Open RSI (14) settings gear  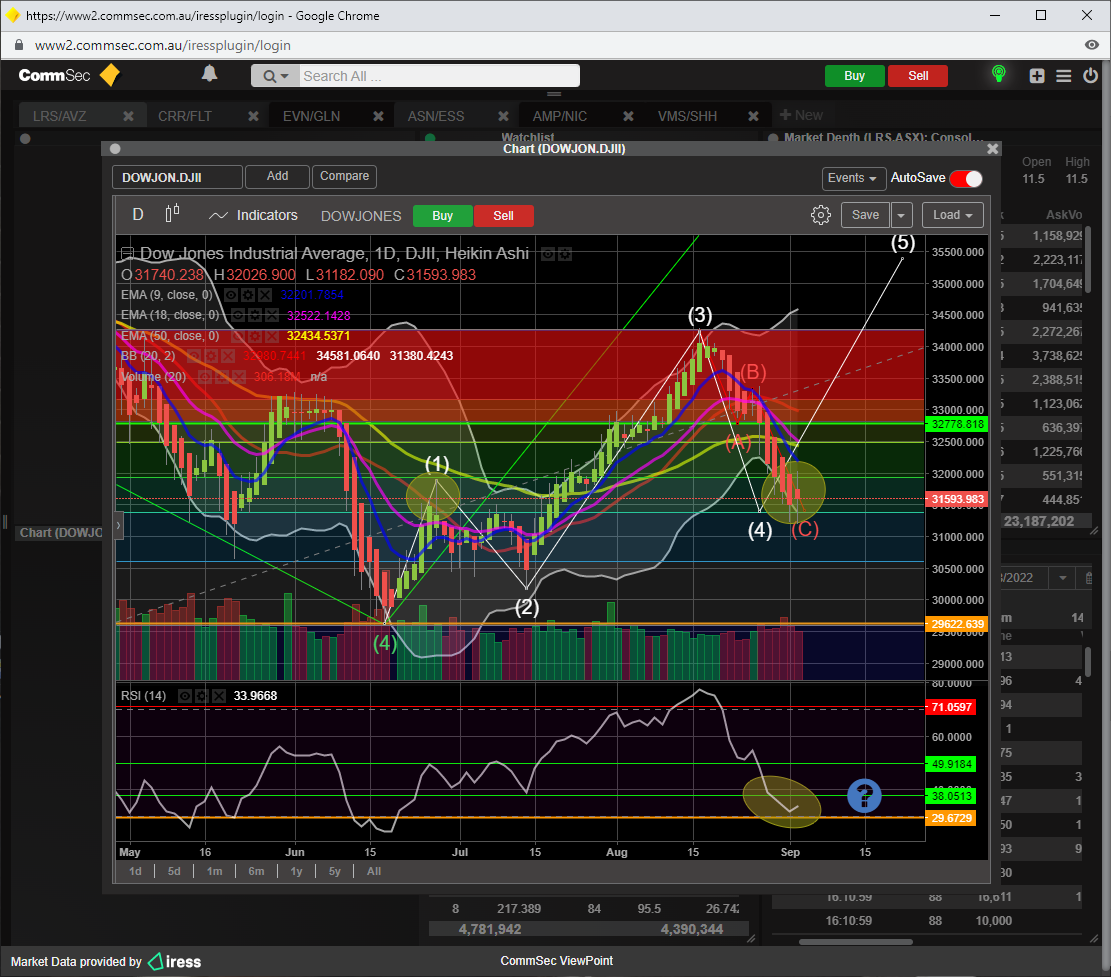pyautogui.click(x=202, y=696)
